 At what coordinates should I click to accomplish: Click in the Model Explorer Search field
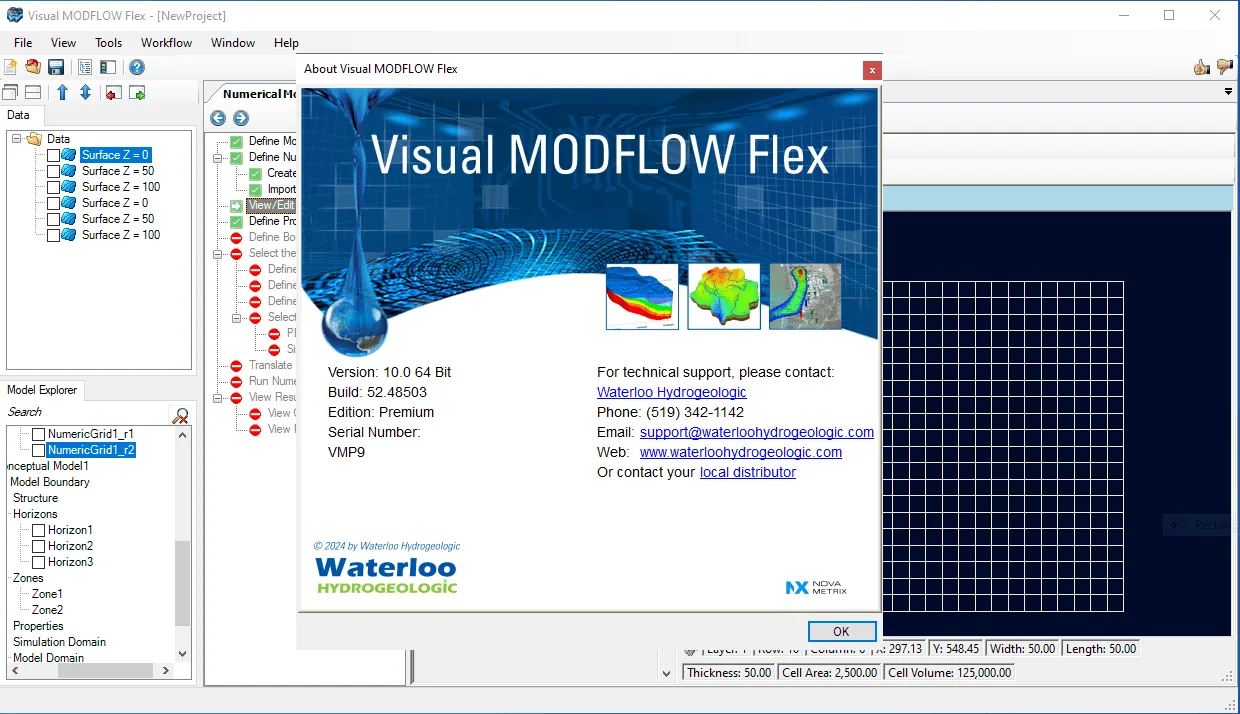[x=88, y=413]
